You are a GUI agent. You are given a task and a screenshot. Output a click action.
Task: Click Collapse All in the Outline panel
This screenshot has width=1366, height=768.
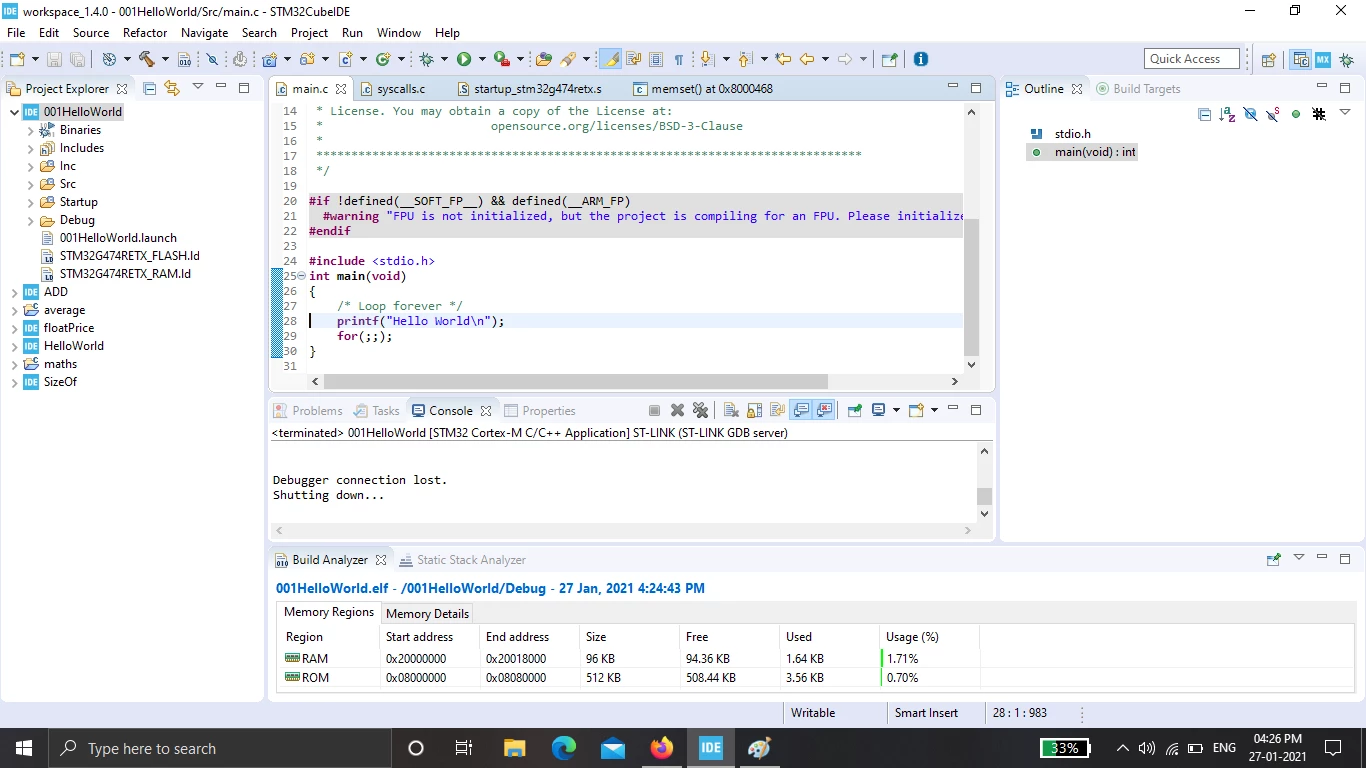click(1204, 114)
